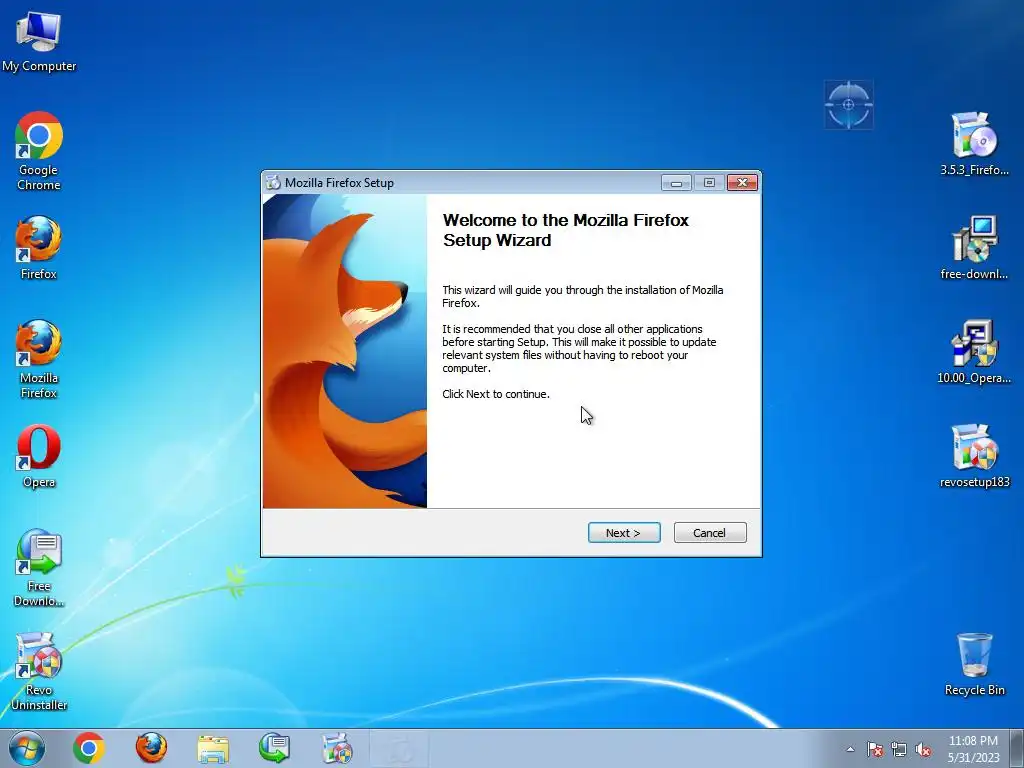The height and width of the screenshot is (768, 1024).
Task: Click the disabled maximize button in setup title bar
Action: point(709,183)
